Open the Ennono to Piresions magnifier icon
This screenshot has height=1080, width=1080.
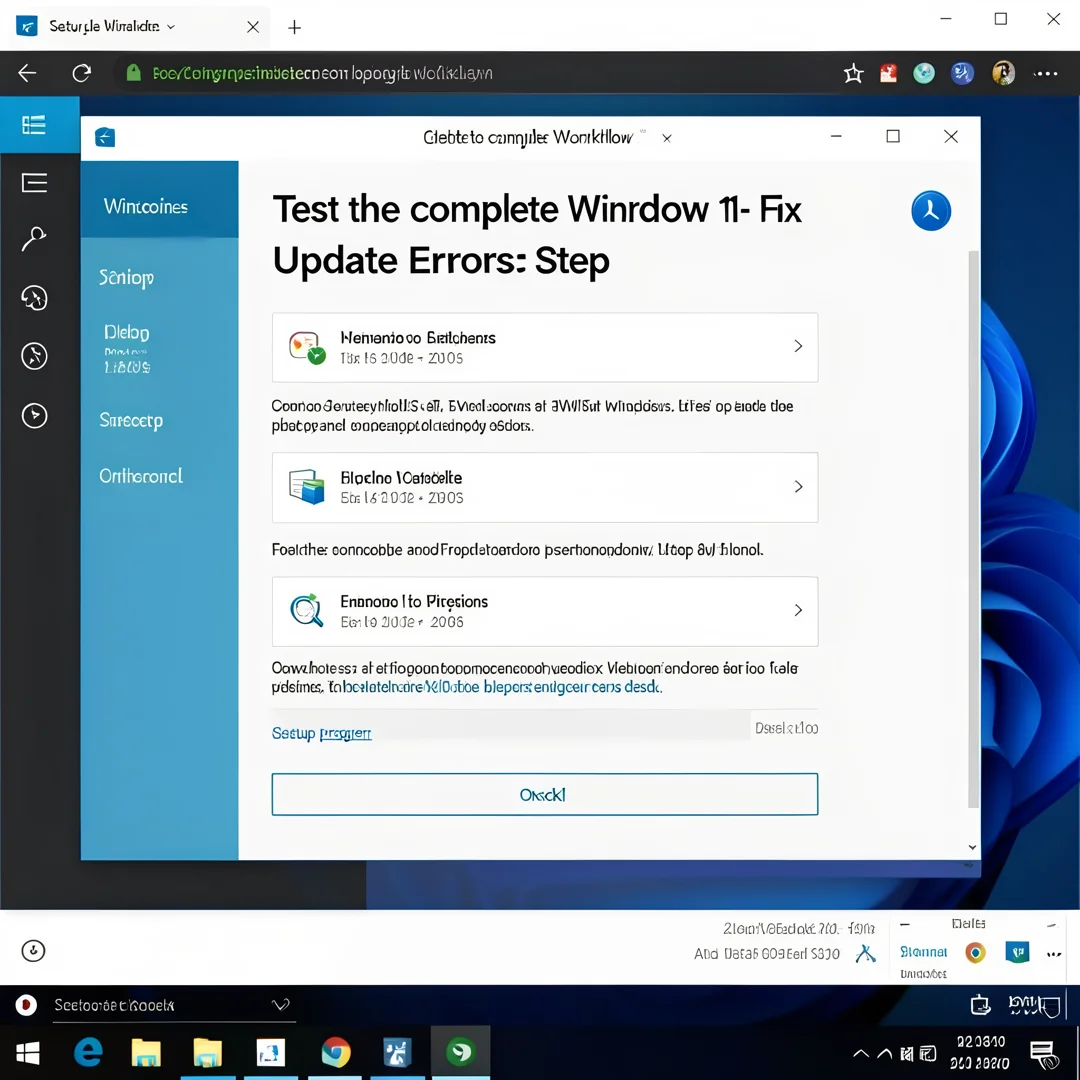click(307, 610)
